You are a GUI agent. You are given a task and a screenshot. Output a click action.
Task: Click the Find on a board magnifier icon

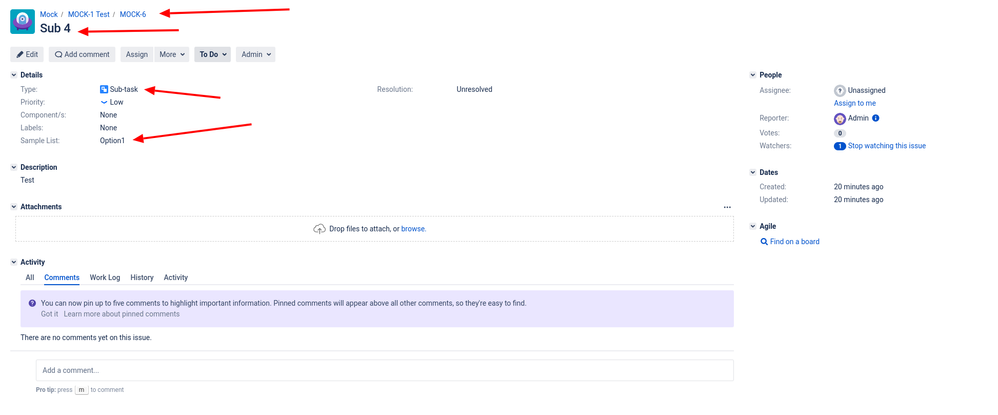764,242
